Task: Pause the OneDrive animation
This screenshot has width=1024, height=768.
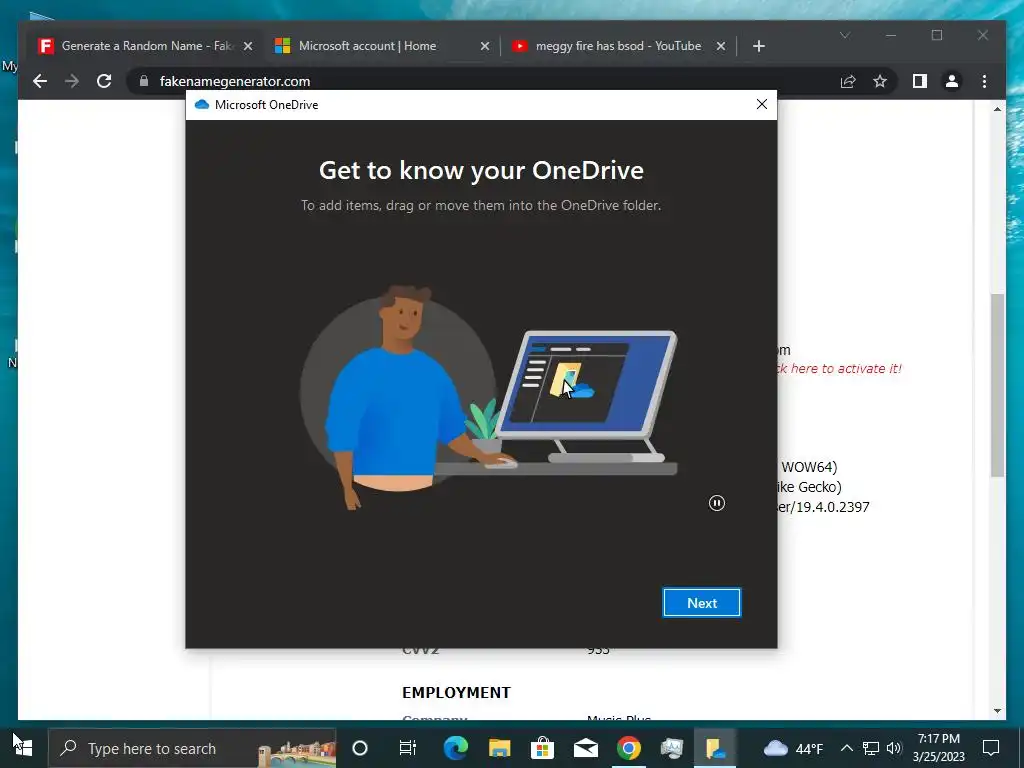Action: point(716,503)
